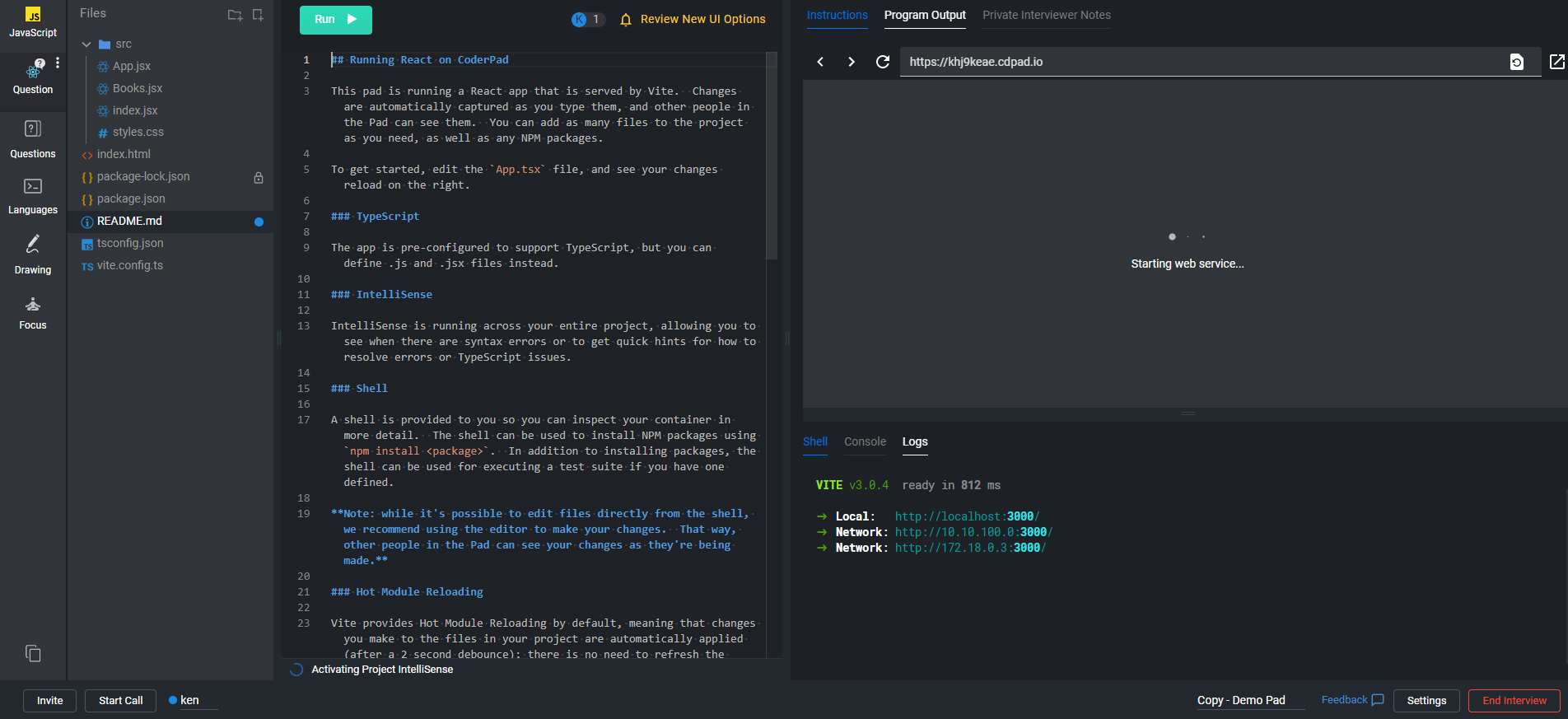Switch to the Instructions tab

(x=837, y=16)
